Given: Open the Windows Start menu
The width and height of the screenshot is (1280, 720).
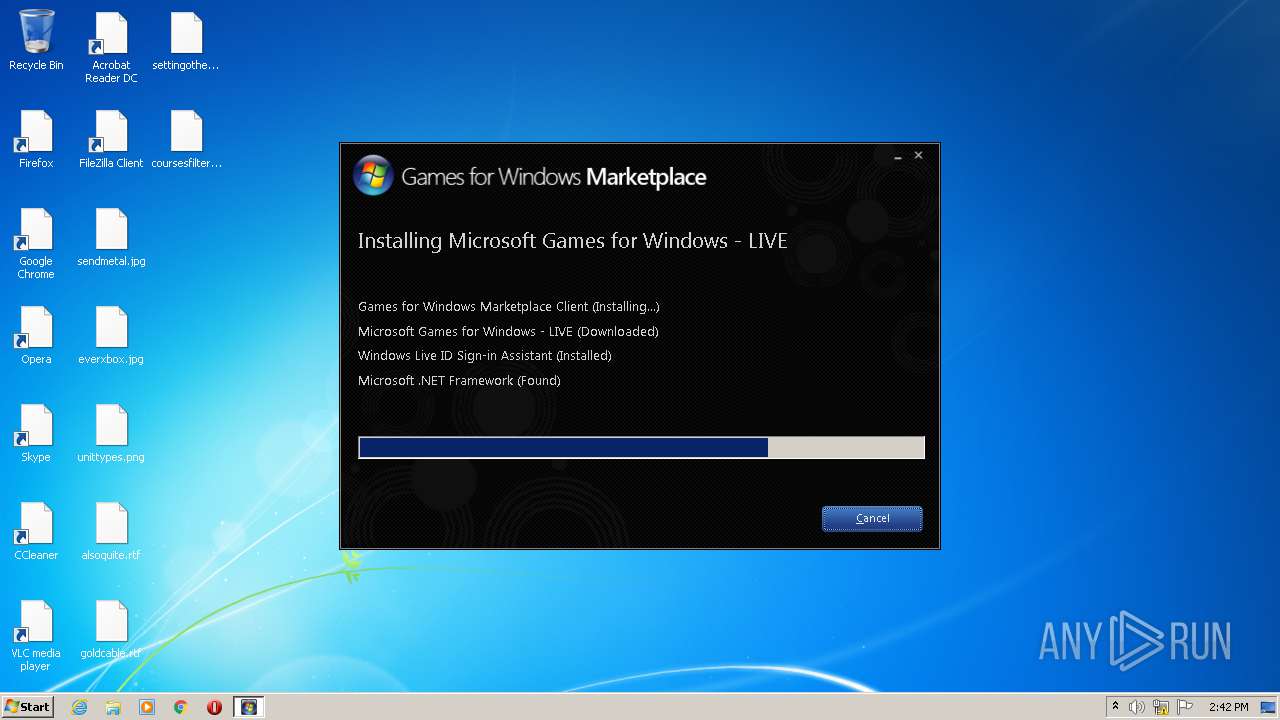Looking at the screenshot, I should (27, 707).
